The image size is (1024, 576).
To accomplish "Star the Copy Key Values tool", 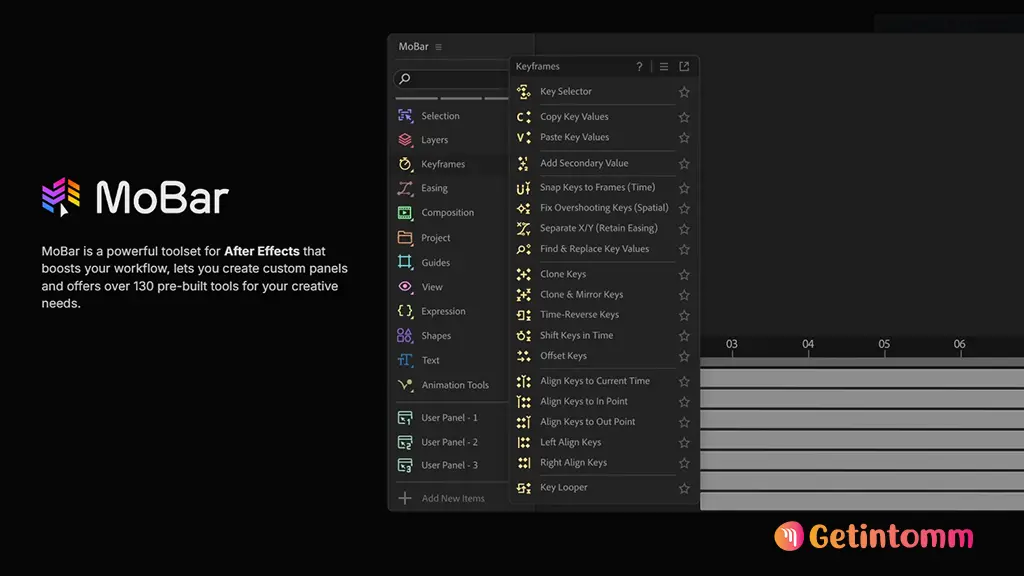I will [684, 118].
